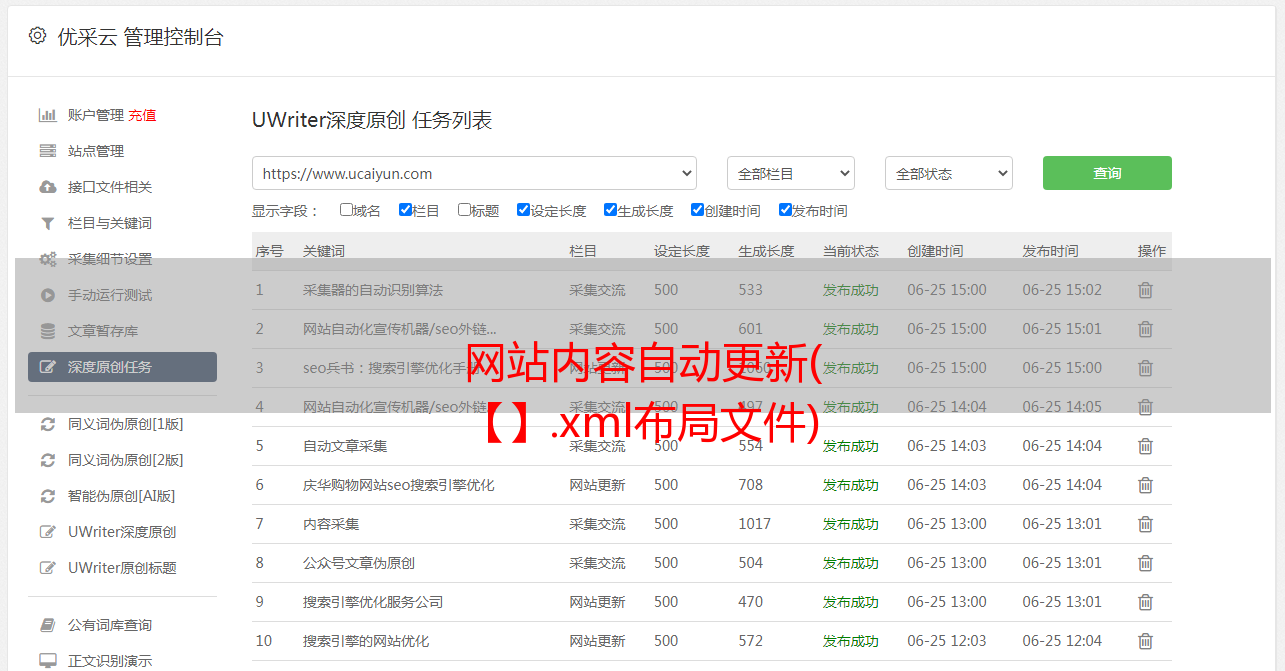Click the edit icon for UWriter原创标题

pos(47,568)
